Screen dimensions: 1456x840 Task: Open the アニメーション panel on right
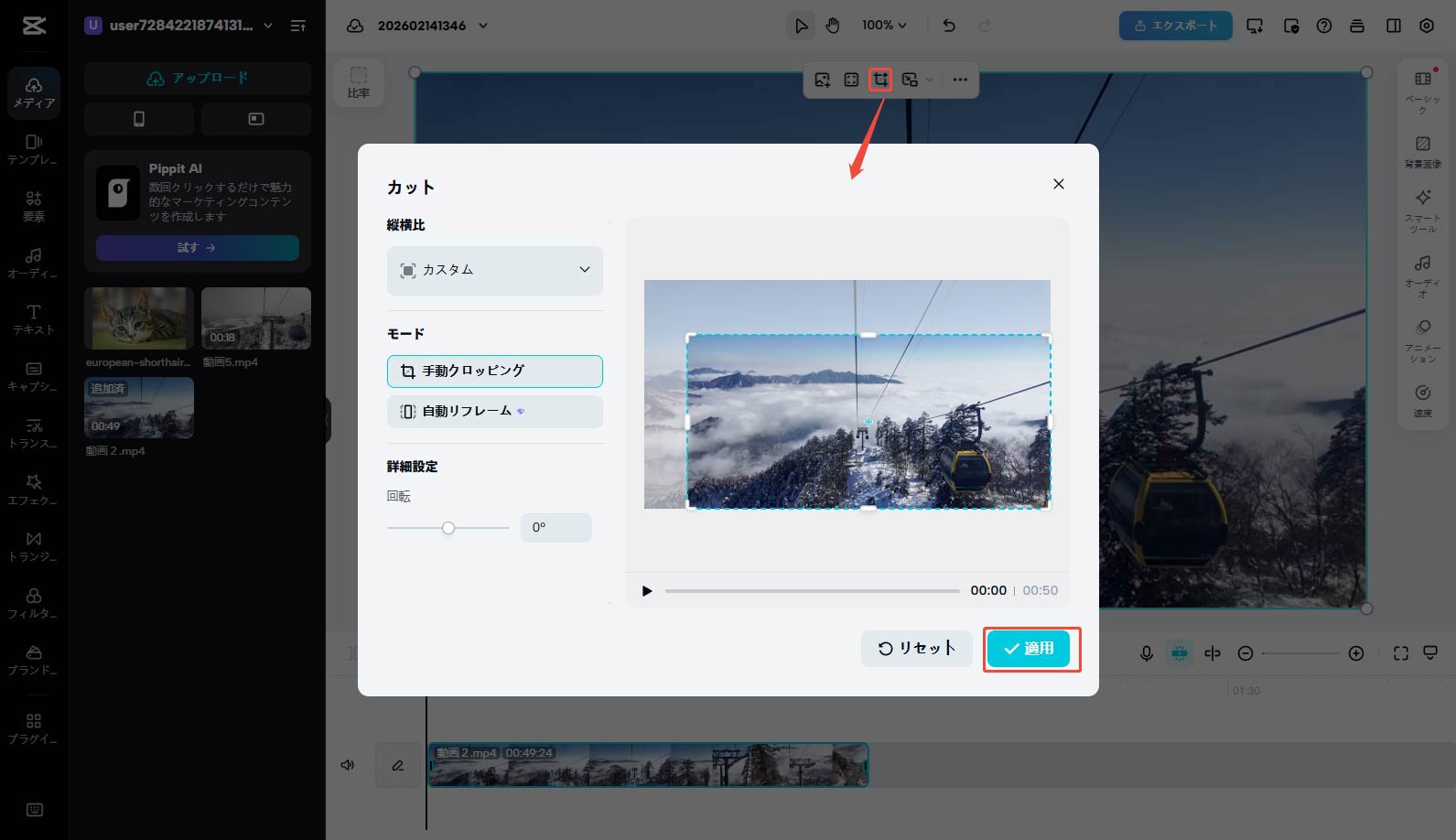[x=1423, y=341]
